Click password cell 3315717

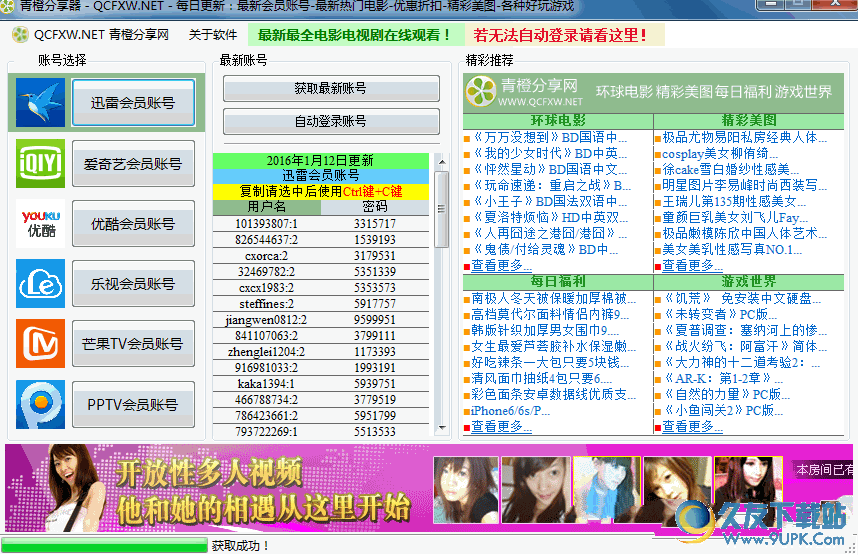click(x=375, y=223)
